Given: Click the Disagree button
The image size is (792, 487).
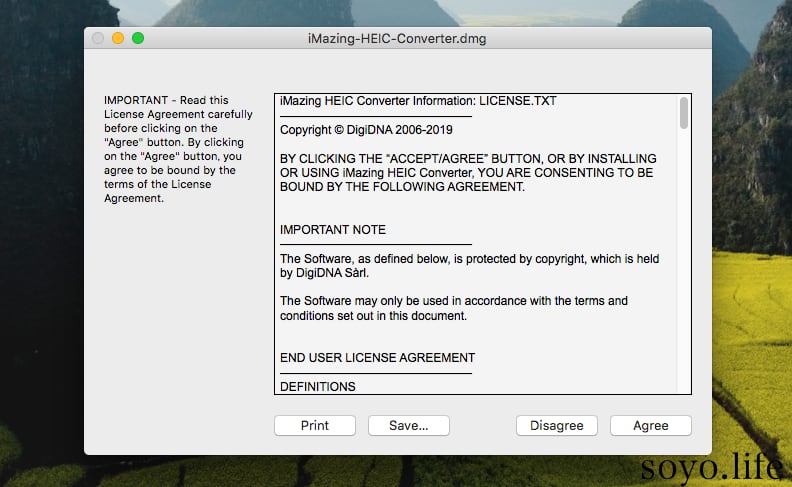Looking at the screenshot, I should click(x=557, y=425).
